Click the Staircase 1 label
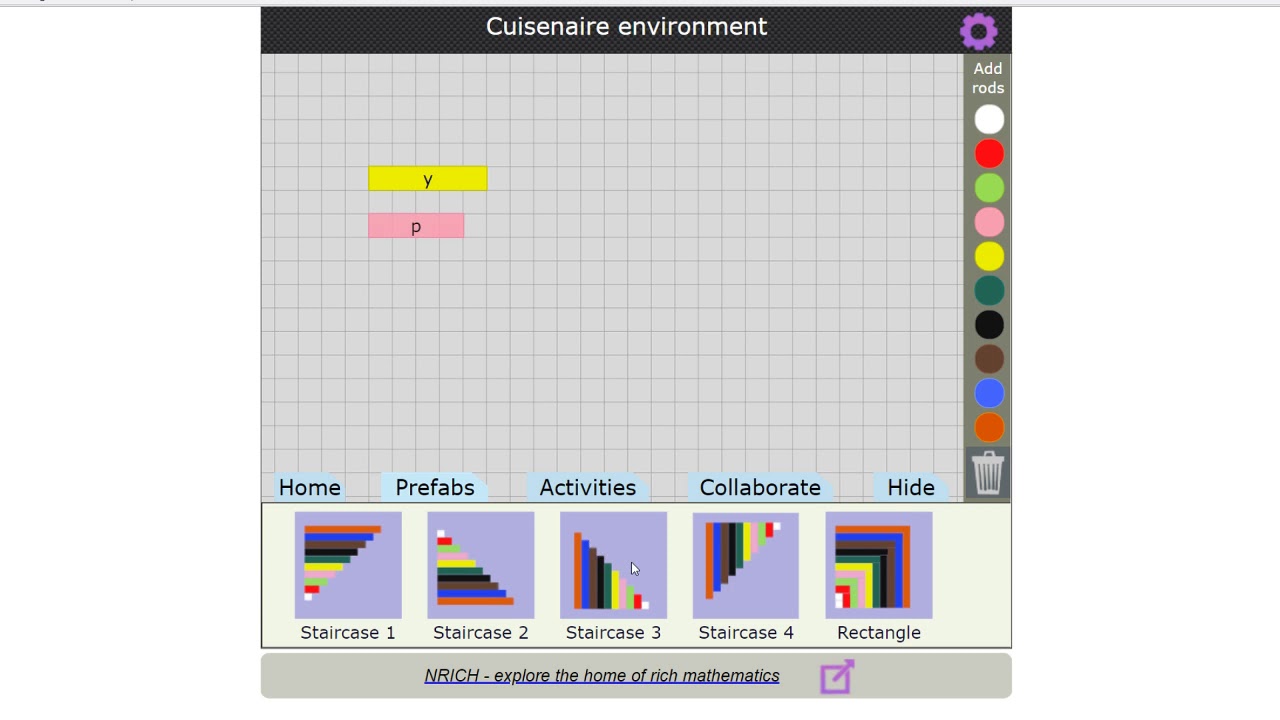 [x=348, y=632]
